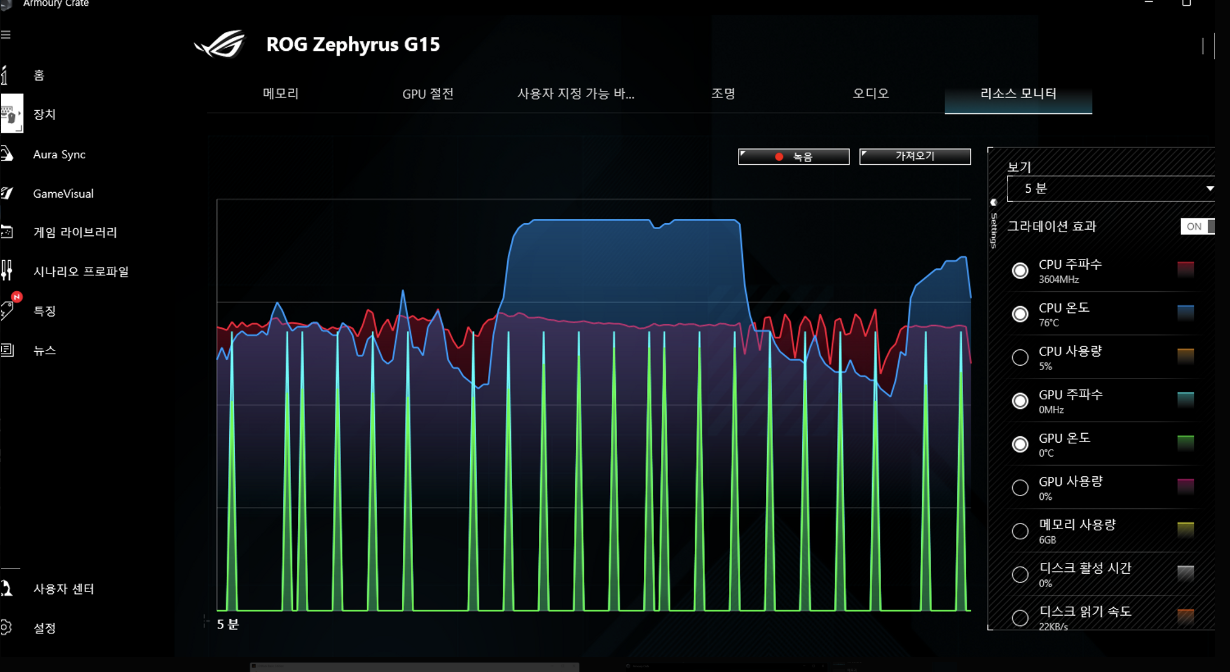Click the vertical Settings panel handle
Viewport: 1230px width, 672px height.
point(994,225)
